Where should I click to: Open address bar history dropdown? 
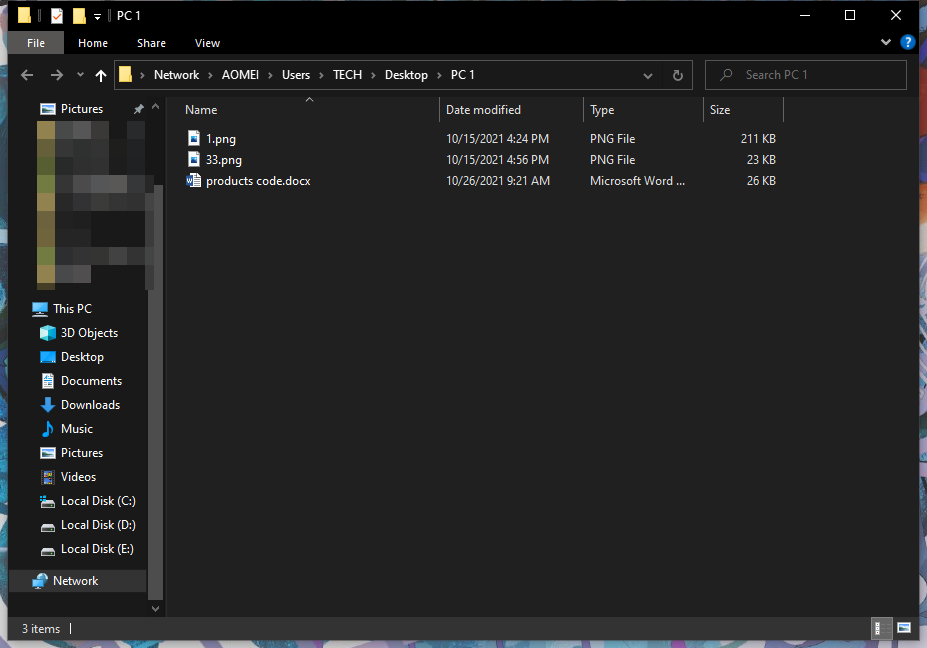tap(648, 75)
